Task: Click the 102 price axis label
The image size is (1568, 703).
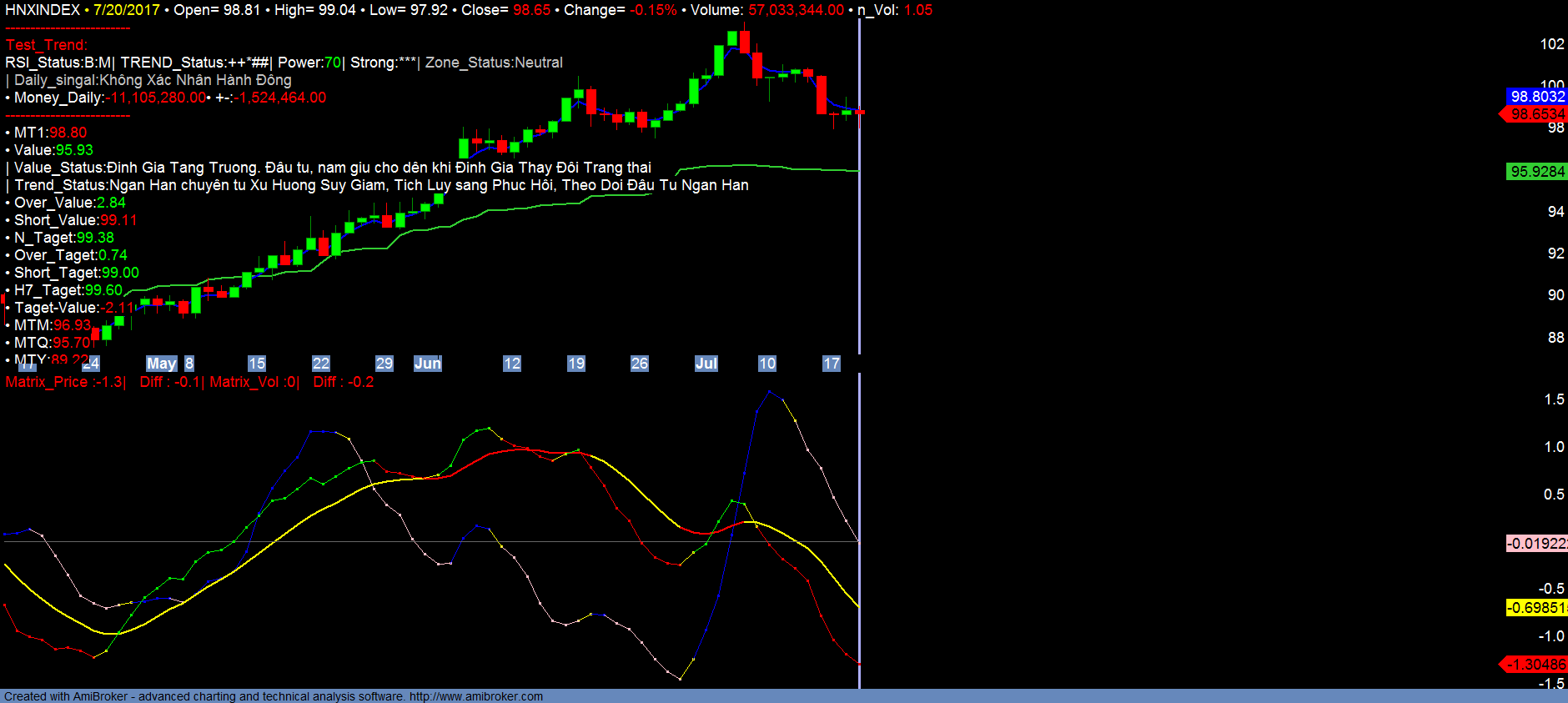Action: pos(1551,44)
